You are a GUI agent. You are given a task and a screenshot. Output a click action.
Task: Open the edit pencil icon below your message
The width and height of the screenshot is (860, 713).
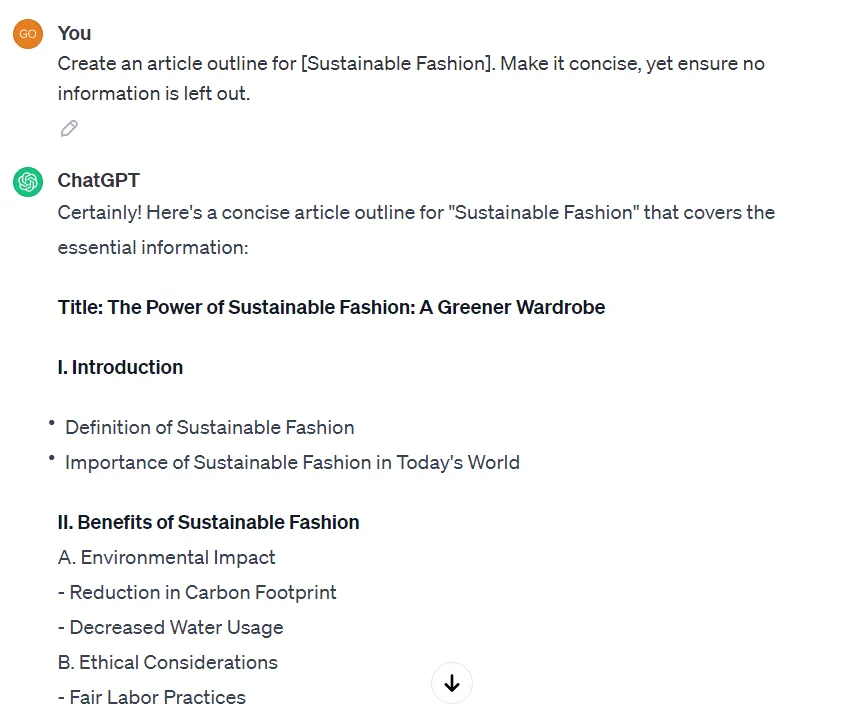click(68, 128)
